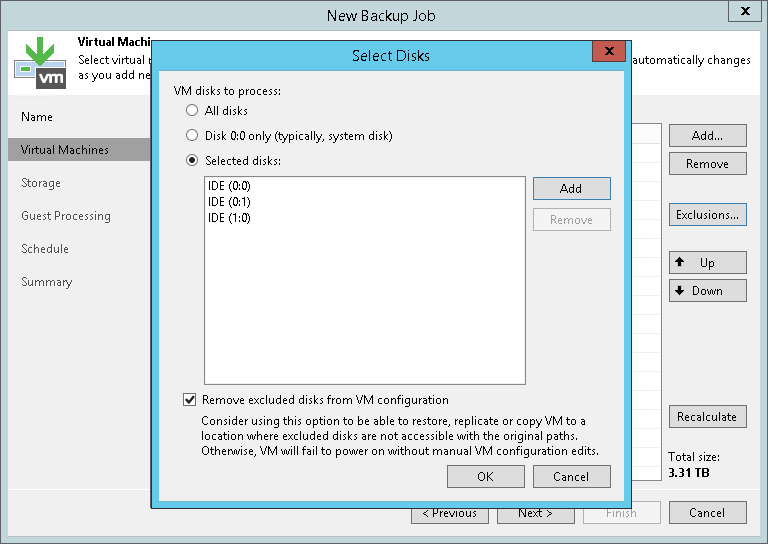Close the Select Disks dialog
The width and height of the screenshot is (768, 544).
(x=609, y=51)
